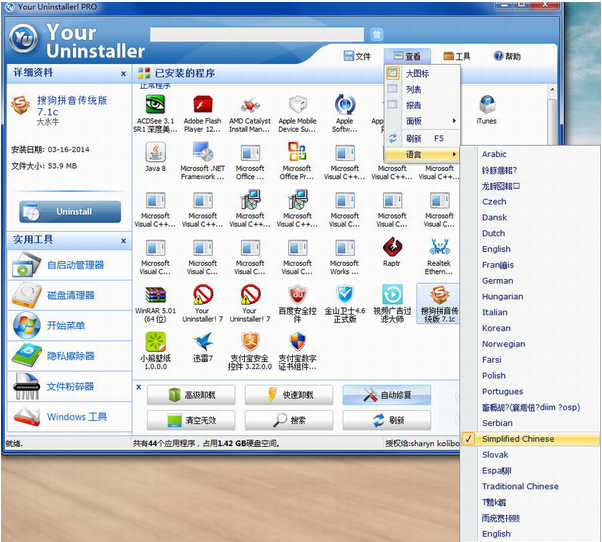Open the Windows 工具 item
The image size is (602, 542).
tap(69, 416)
